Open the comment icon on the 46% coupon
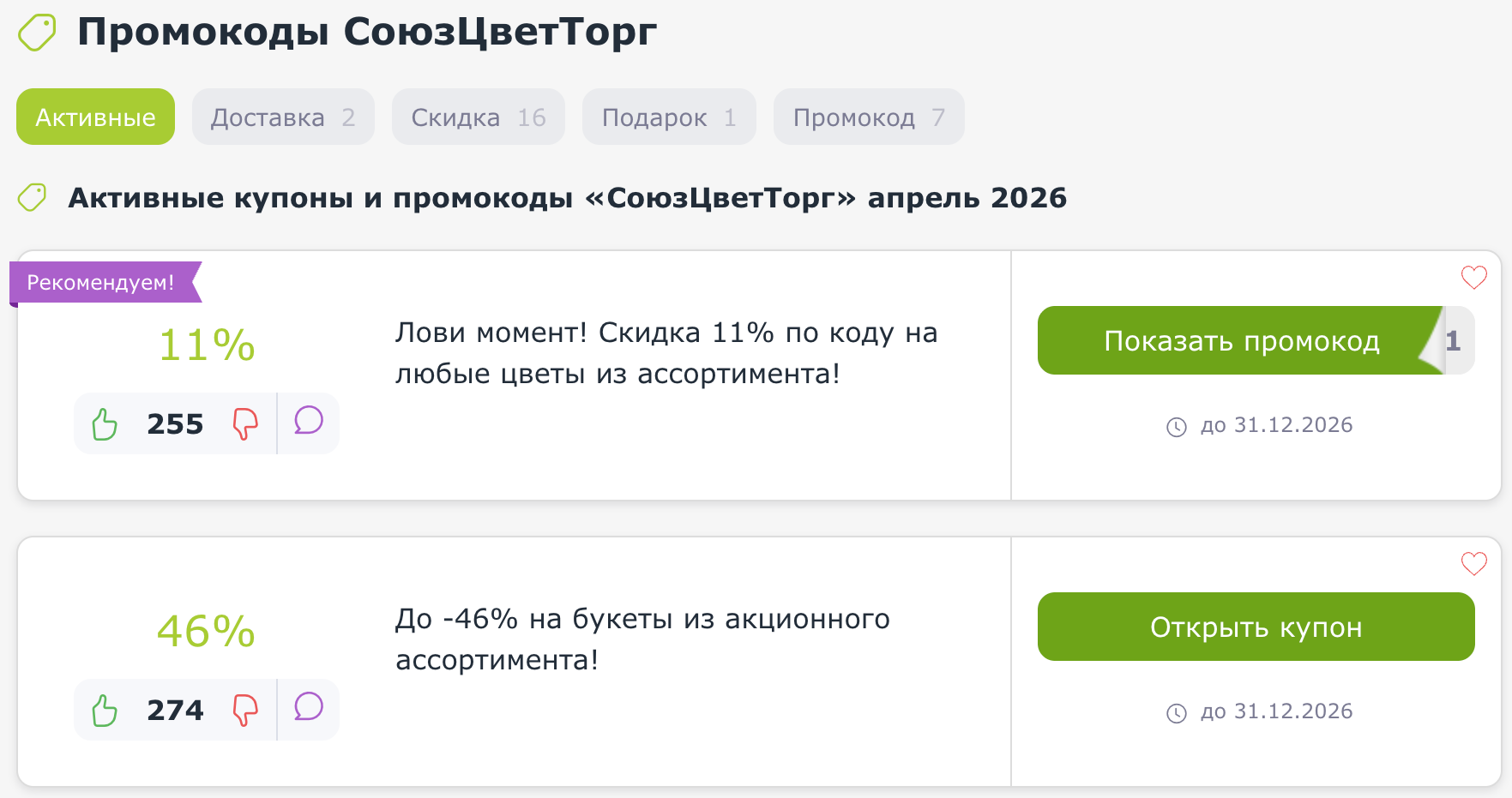 point(308,709)
